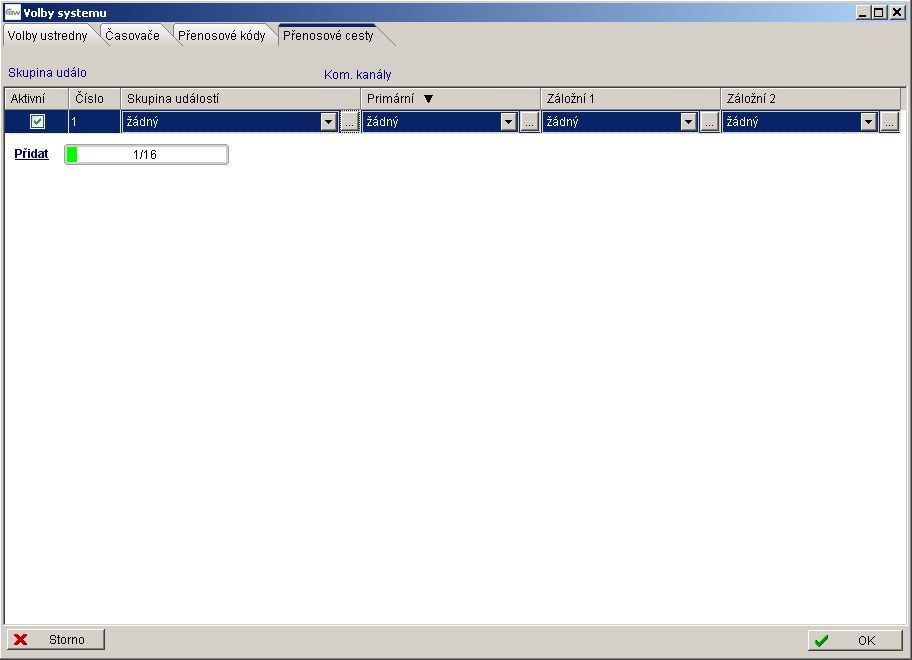Click the application icon in title bar
The height and width of the screenshot is (660, 912).
pos(13,13)
